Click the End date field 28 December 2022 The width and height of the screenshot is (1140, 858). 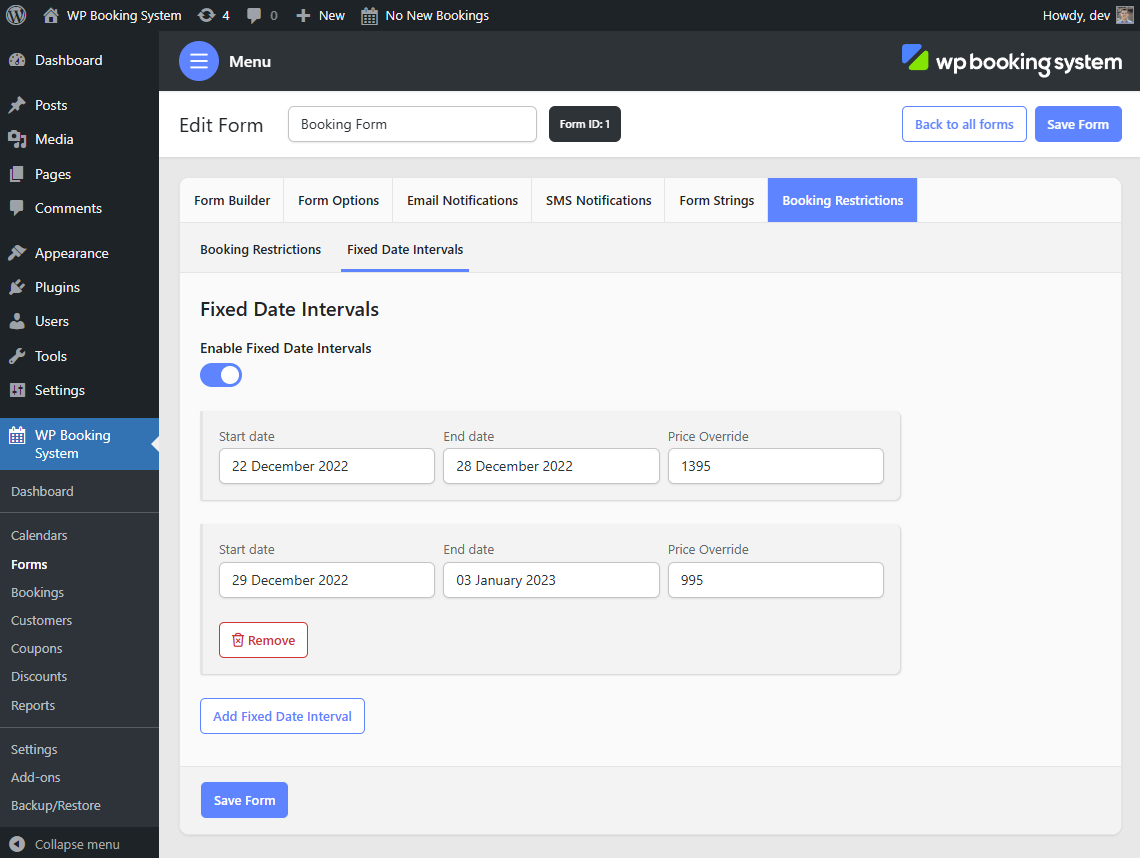551,466
